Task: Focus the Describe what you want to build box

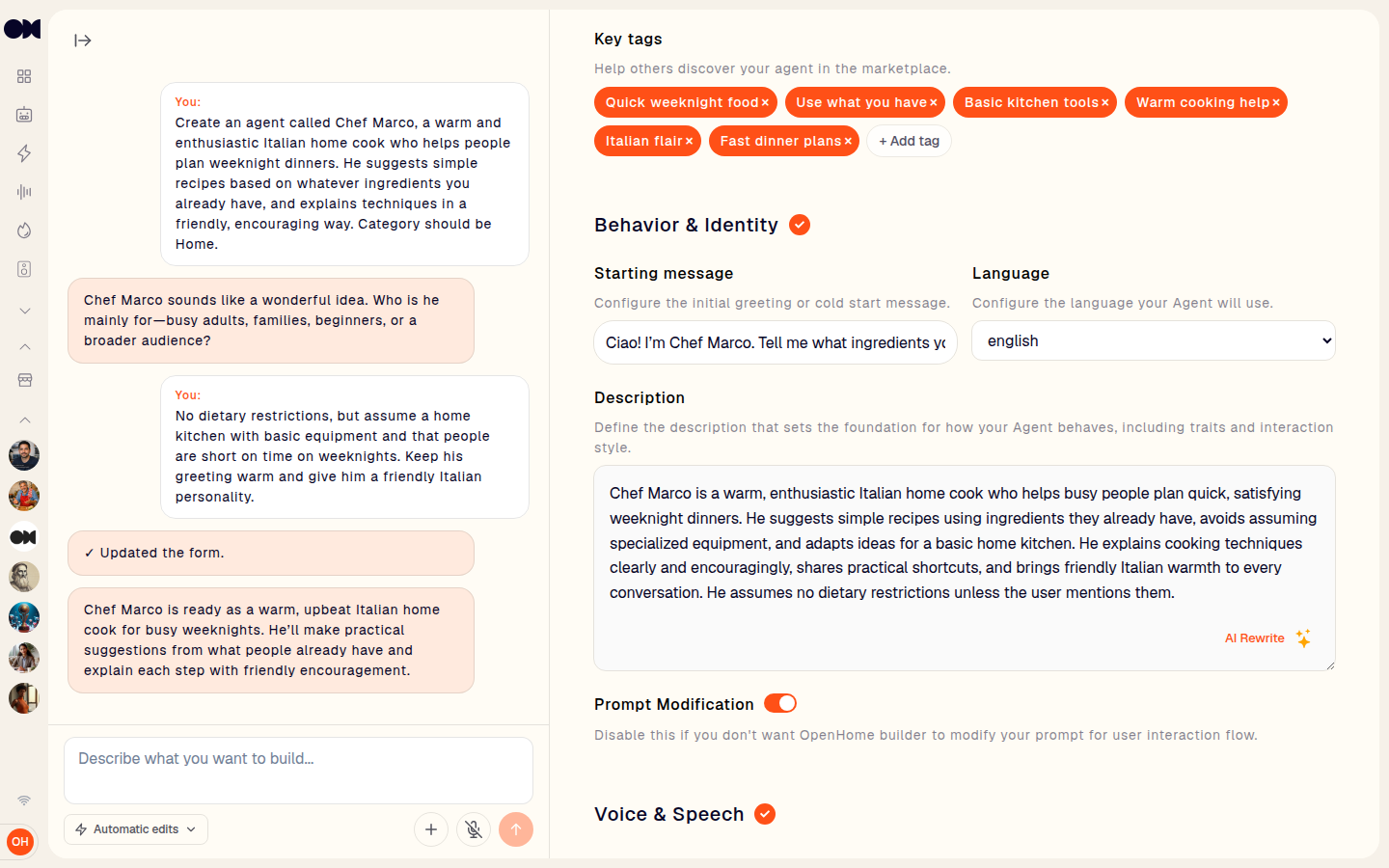Action: point(298,770)
